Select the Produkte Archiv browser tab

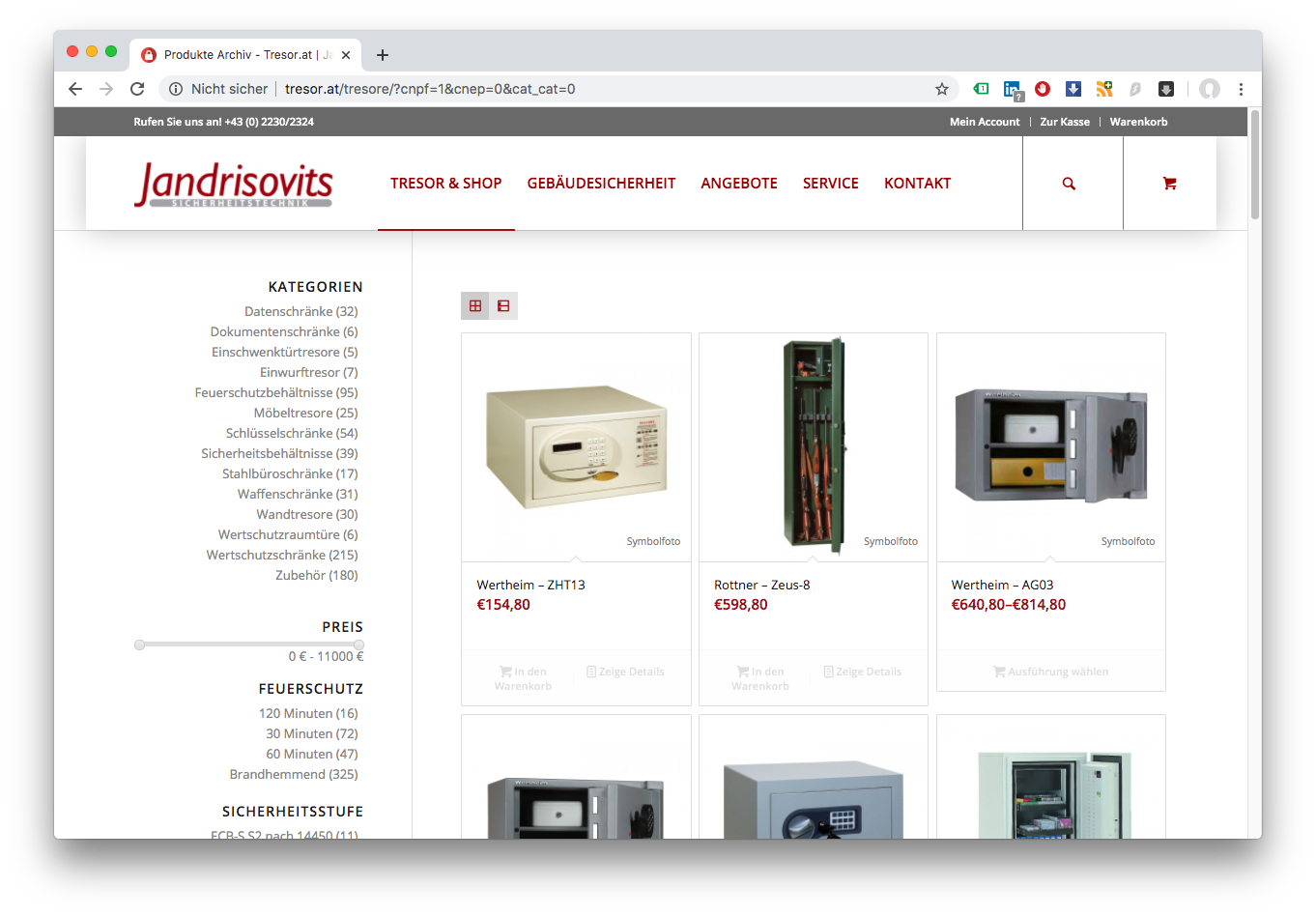tap(246, 55)
